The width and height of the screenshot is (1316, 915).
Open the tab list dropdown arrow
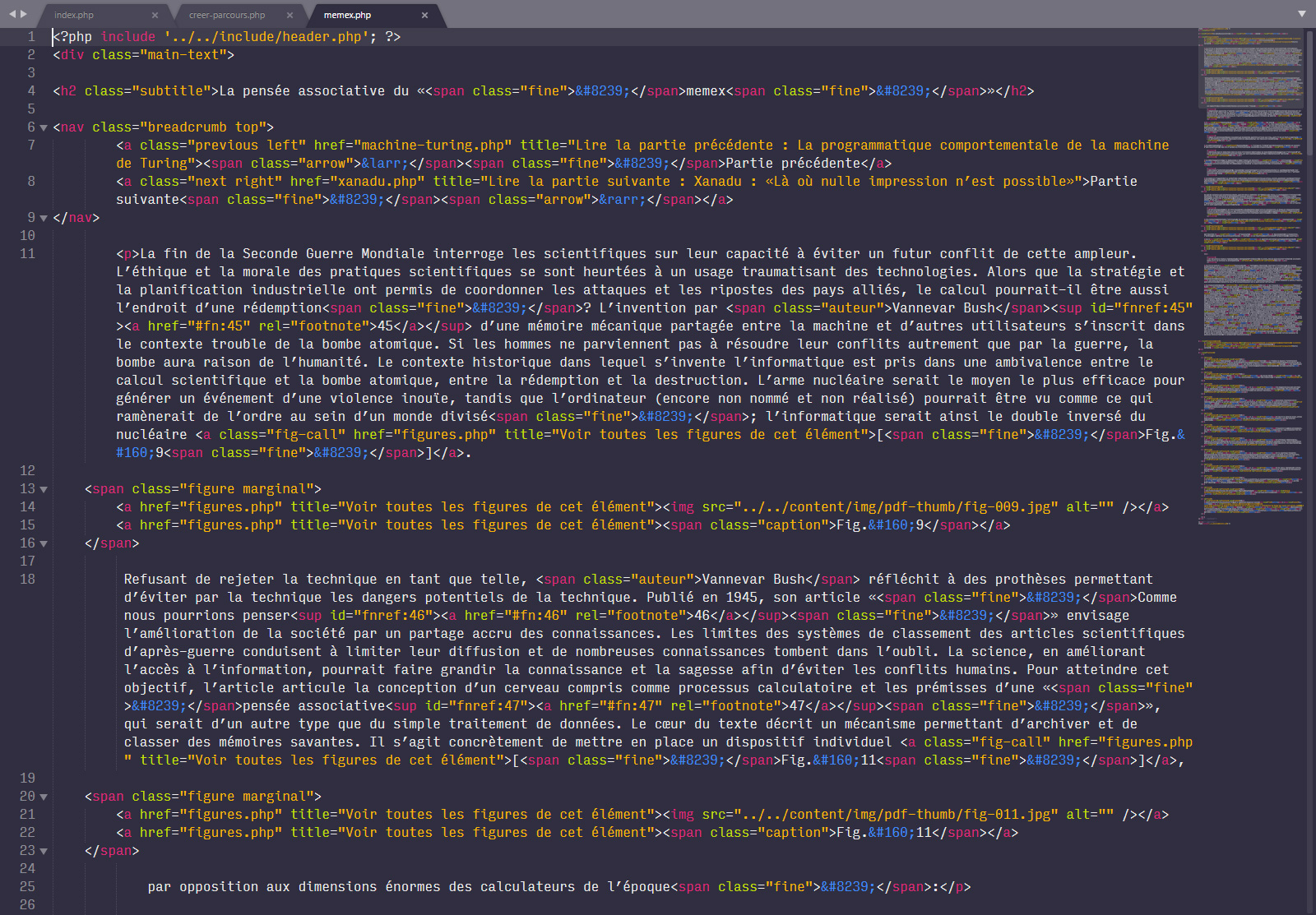pyautogui.click(x=1302, y=14)
